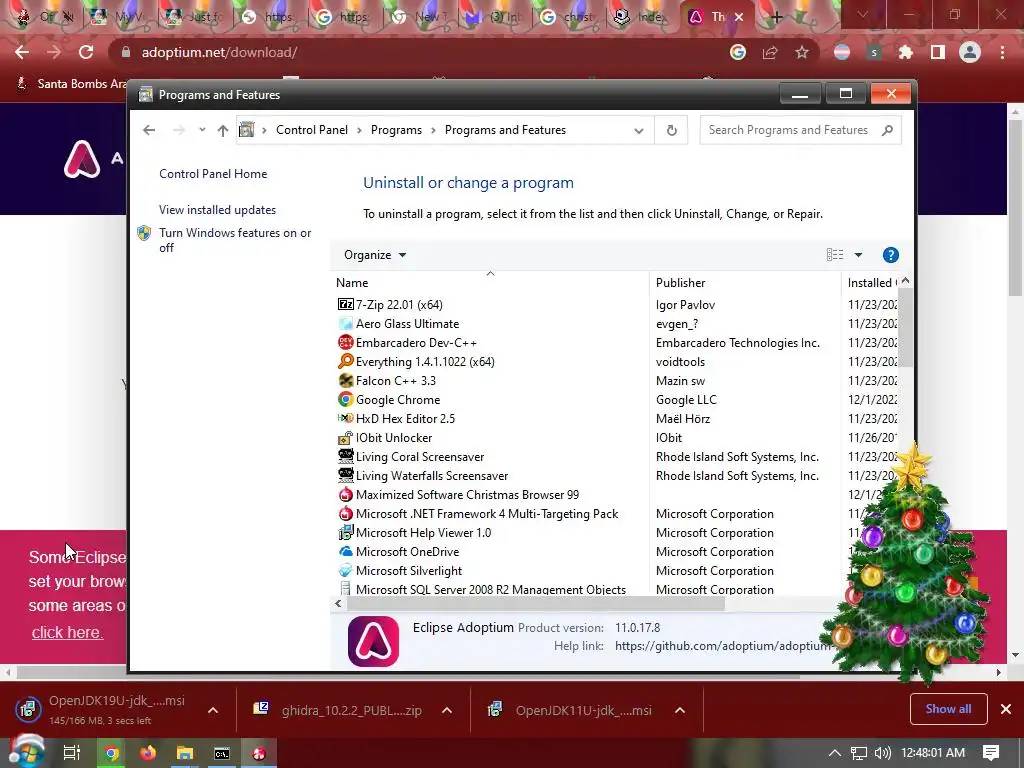The height and width of the screenshot is (768, 1024).
Task: Click the Igor Pavlov publisher cell
Action: click(x=685, y=304)
